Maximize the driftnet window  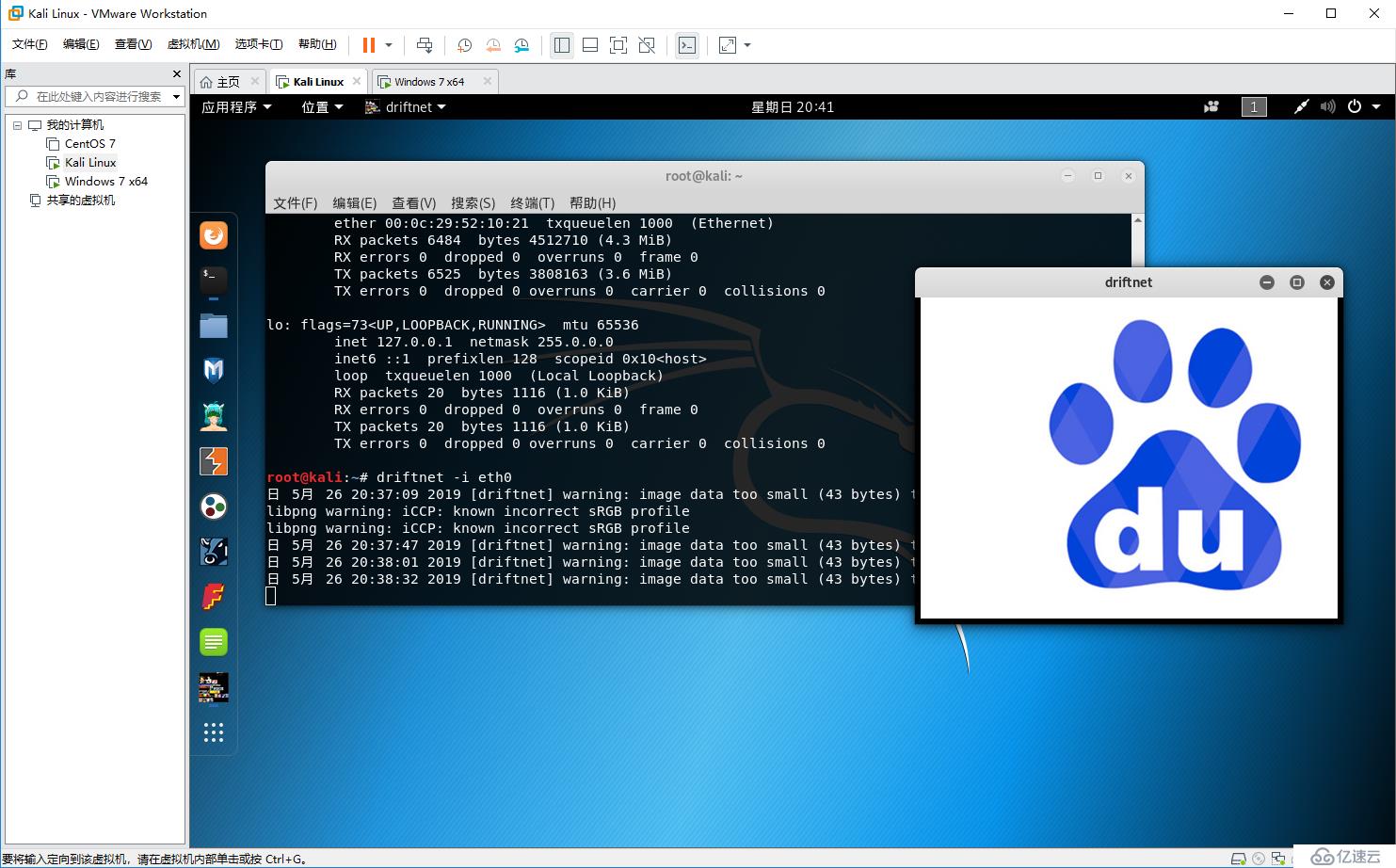click(1297, 282)
